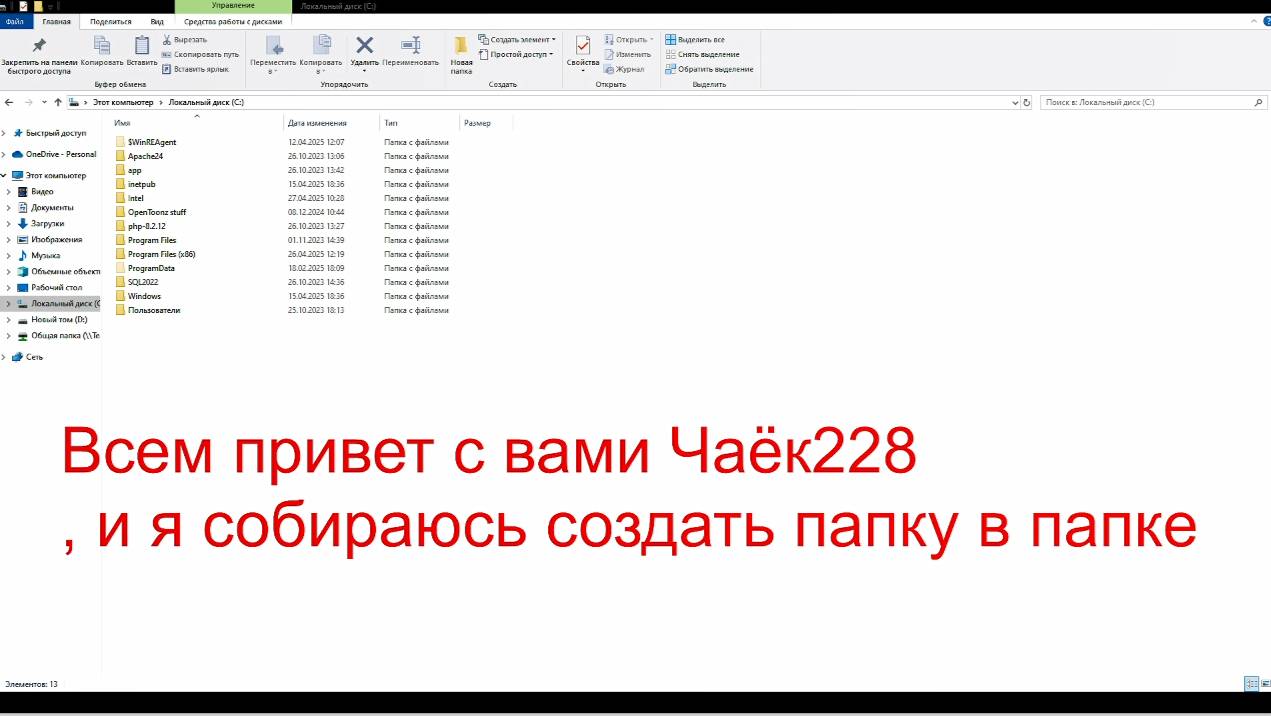The width and height of the screenshot is (1271, 716).
Task: Select Видео in the navigation pane
Action: [x=42, y=191]
